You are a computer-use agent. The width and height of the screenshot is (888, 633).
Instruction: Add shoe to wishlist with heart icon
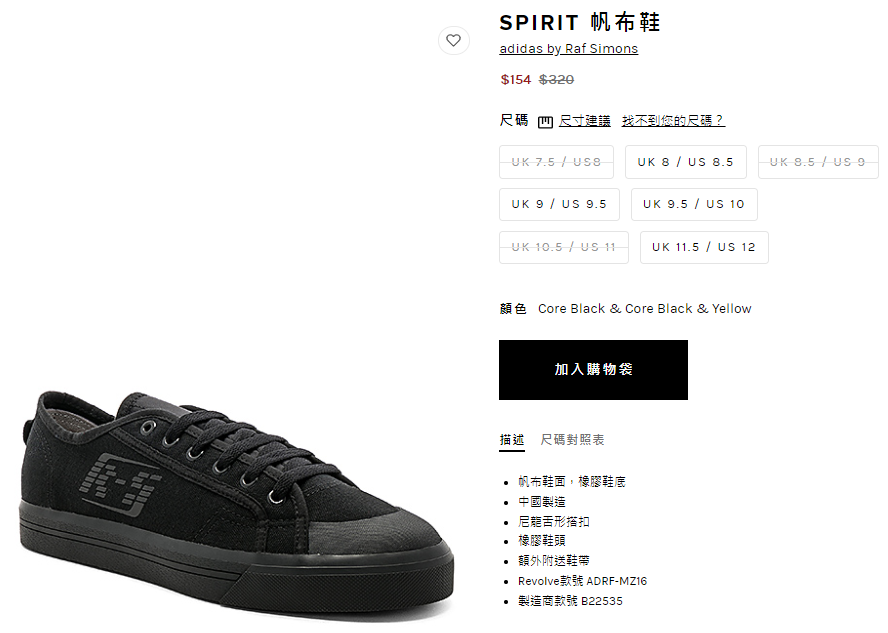pos(454,41)
